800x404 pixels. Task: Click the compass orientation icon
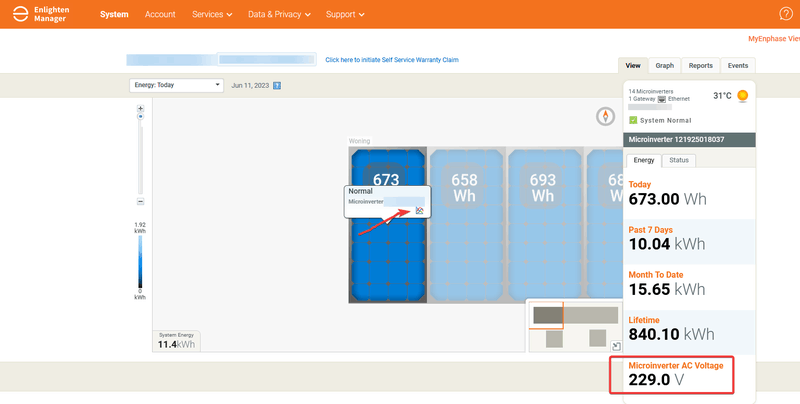(x=606, y=116)
